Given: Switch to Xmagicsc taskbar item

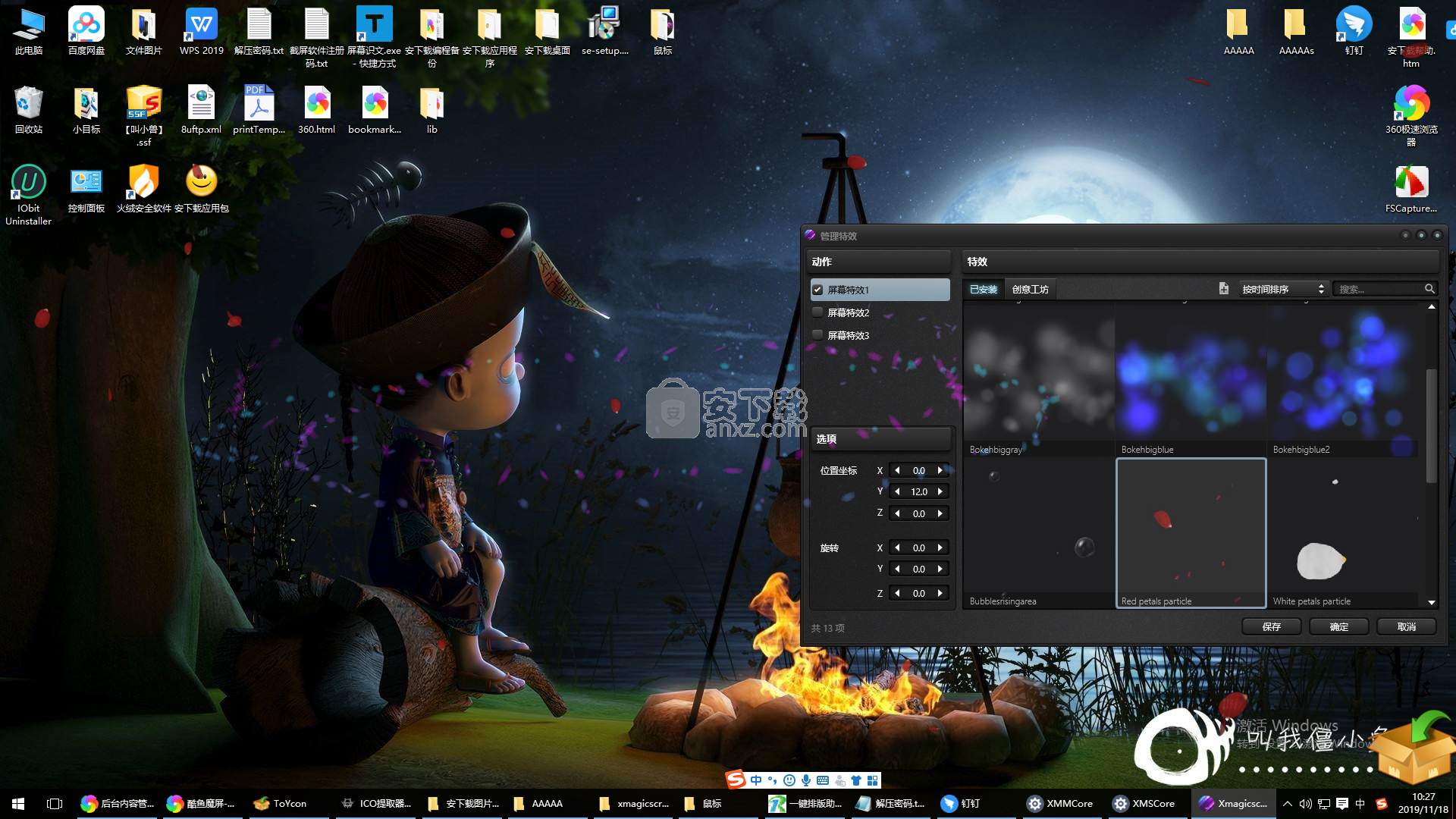Looking at the screenshot, I should click(x=1234, y=803).
